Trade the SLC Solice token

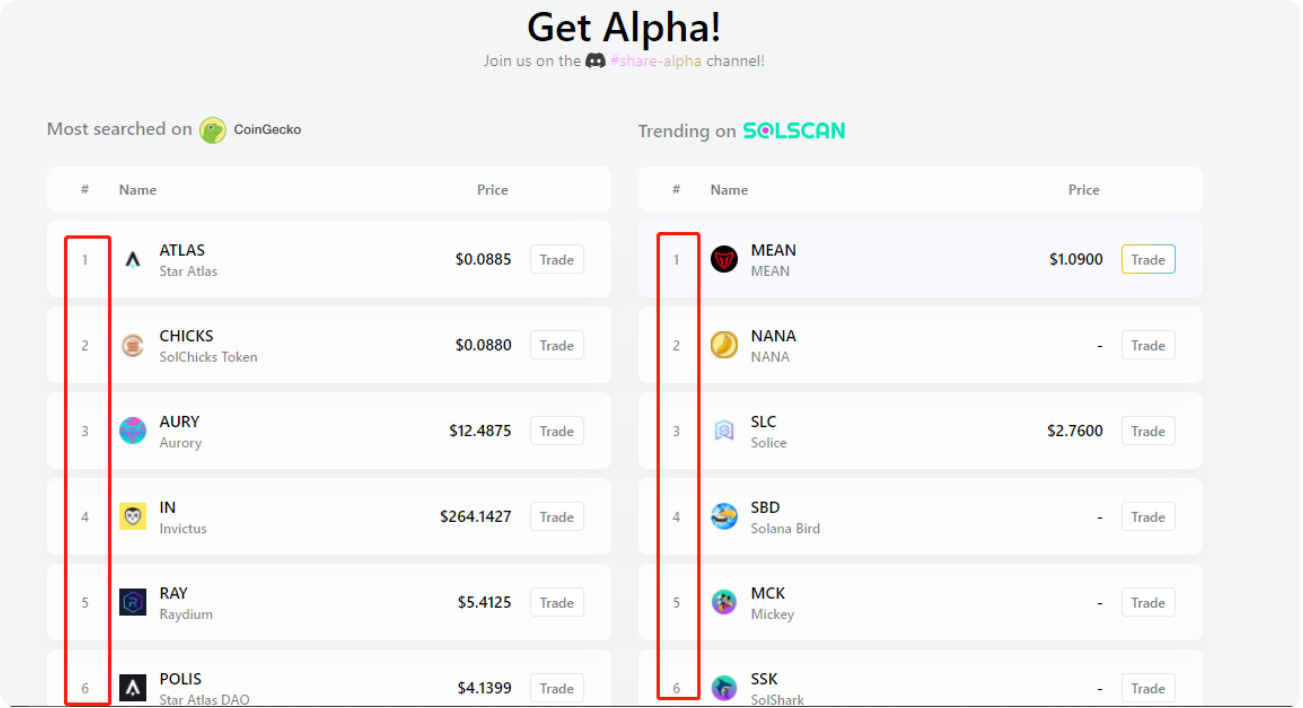(x=1148, y=431)
